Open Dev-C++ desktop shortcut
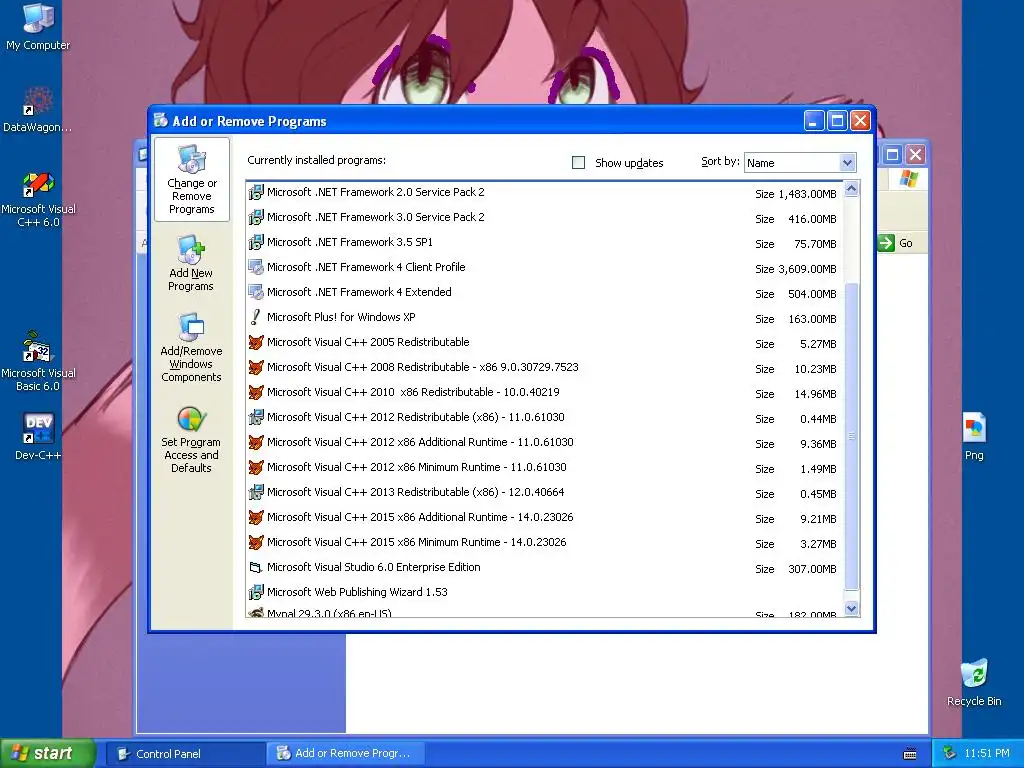The image size is (1024, 768). 38,436
